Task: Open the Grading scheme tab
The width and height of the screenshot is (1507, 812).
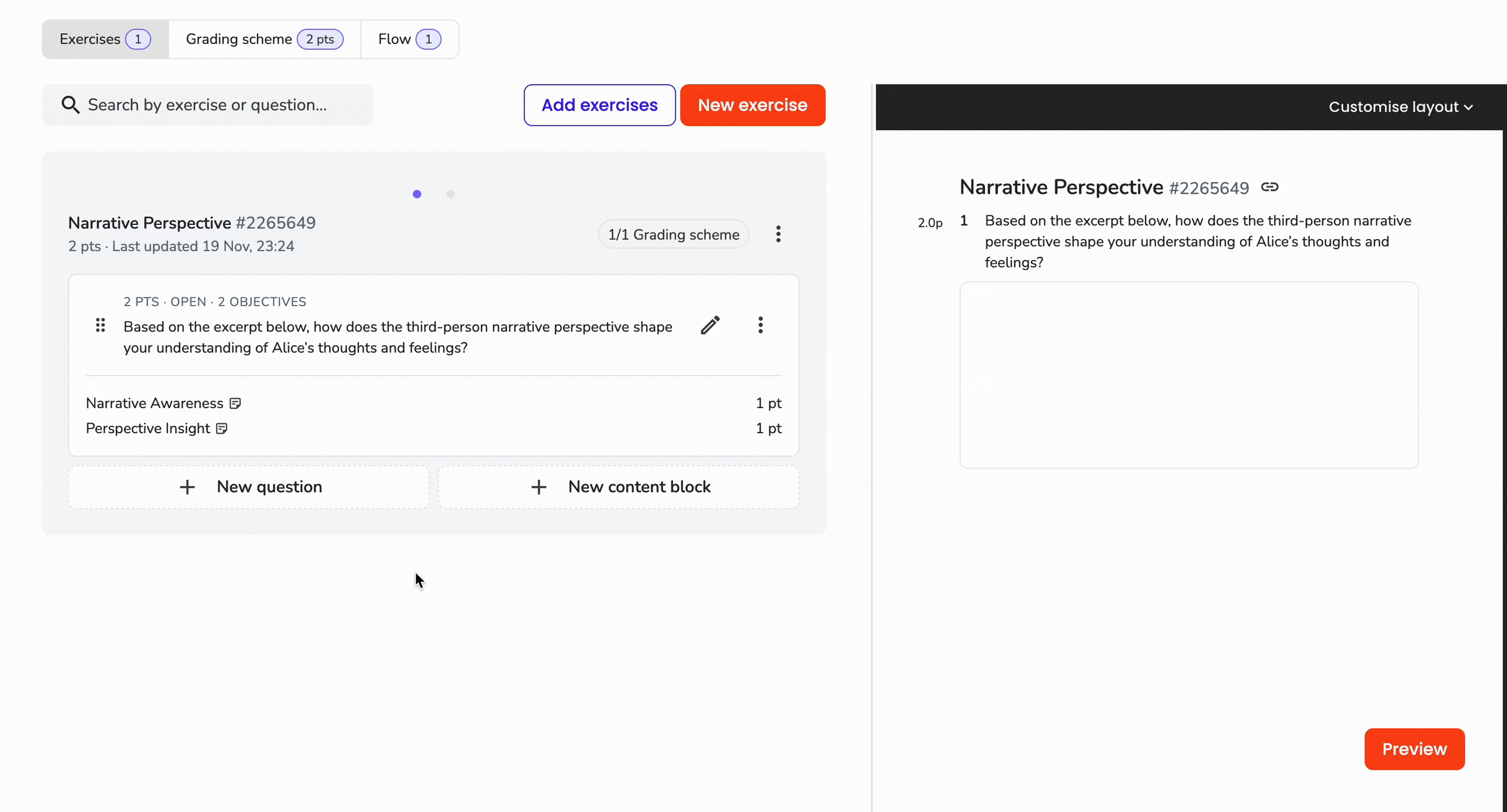Action: click(265, 39)
